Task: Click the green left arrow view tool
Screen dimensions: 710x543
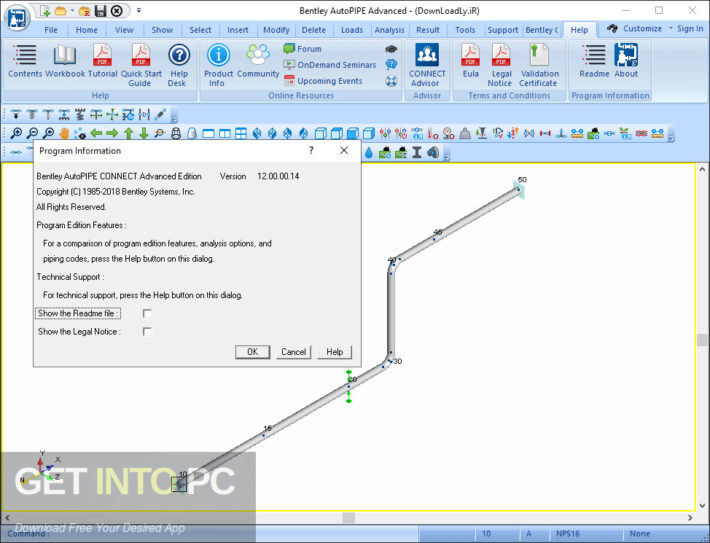Action: 96,133
